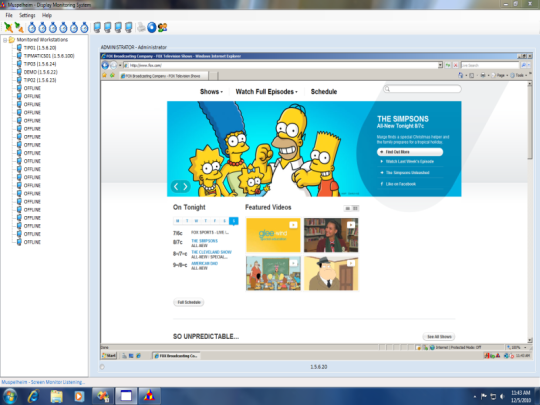
Task: Select workstation TIP03 (1.5.6.24)
Action: [x=40, y=64]
